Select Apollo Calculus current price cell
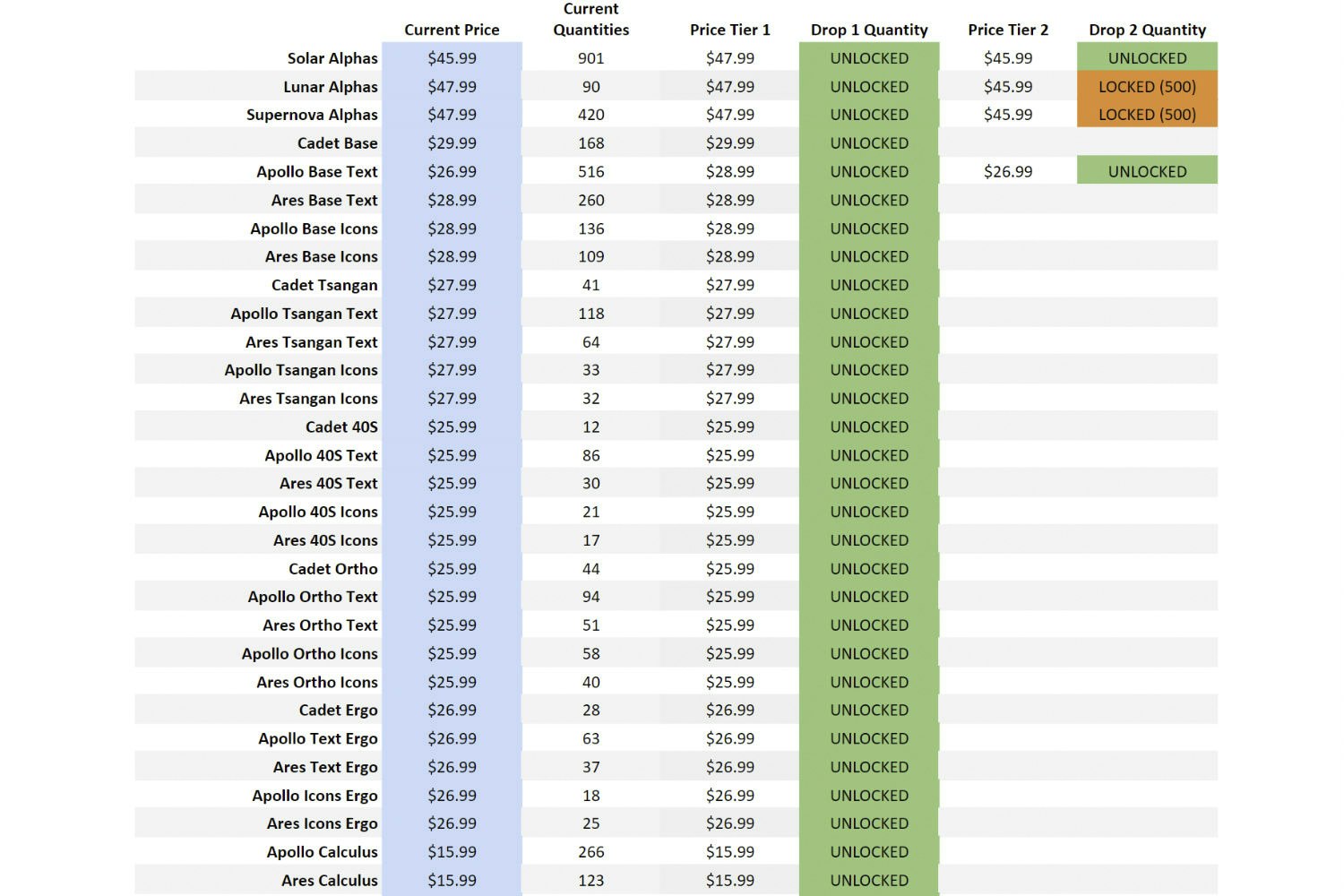The width and height of the screenshot is (1344, 896). (x=452, y=852)
